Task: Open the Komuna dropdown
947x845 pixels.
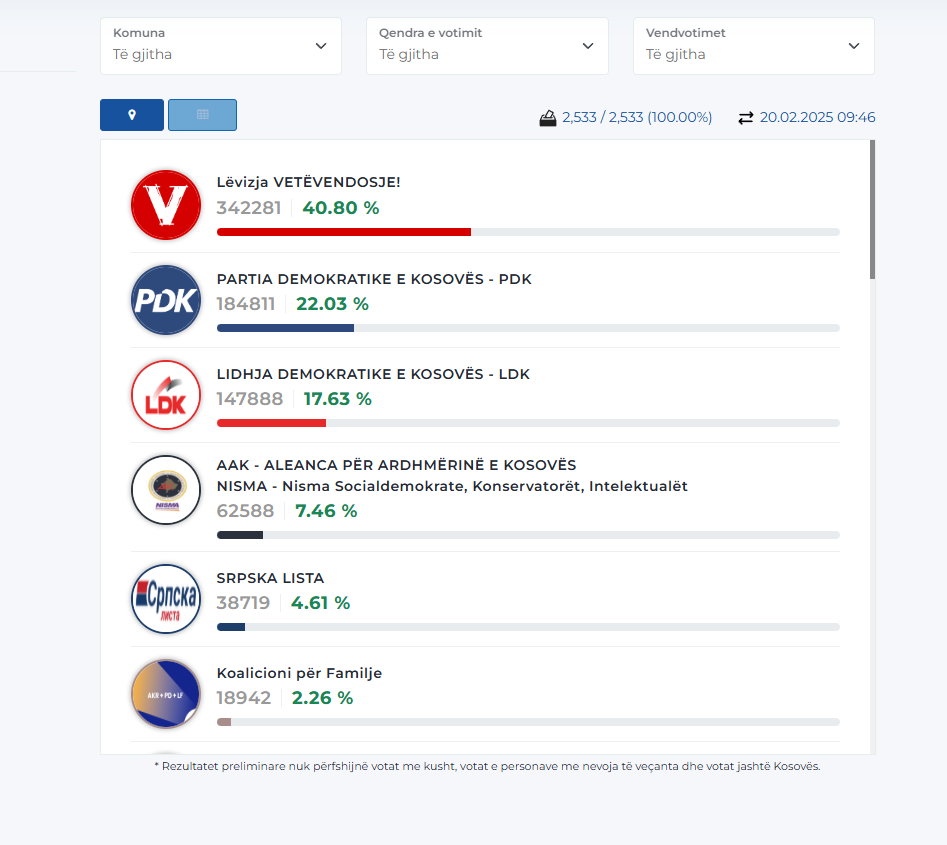Action: click(220, 46)
